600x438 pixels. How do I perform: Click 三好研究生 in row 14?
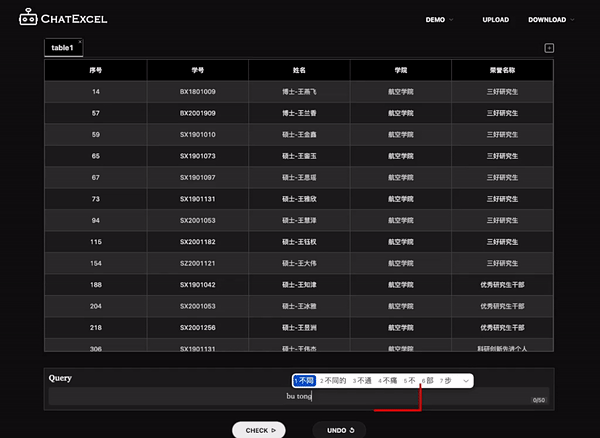502,92
